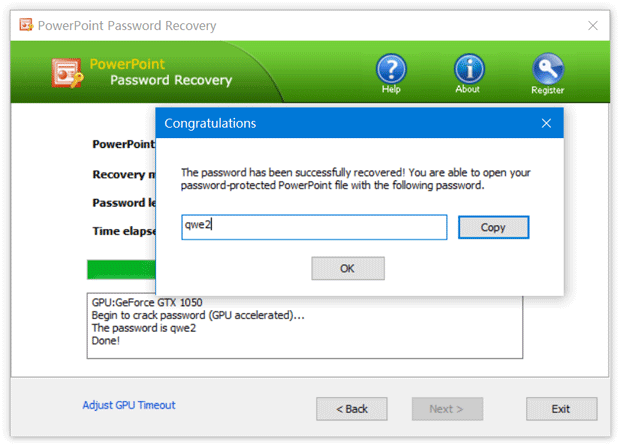Viewport: 620px width, 446px height.
Task: Go to previous step with Back button
Action: 351,409
